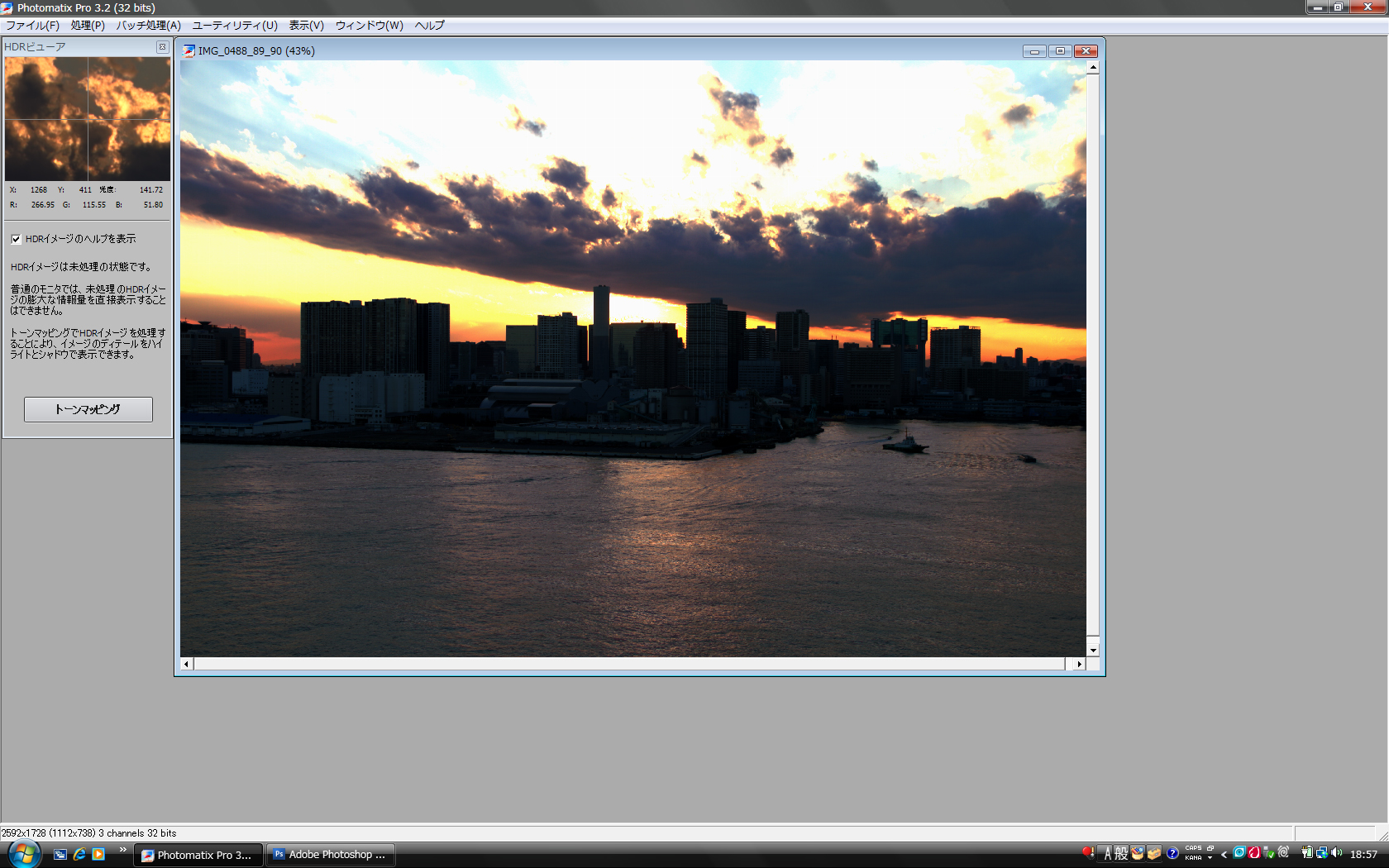Open the IME tools toolbox icon
Viewport: 1389px width, 868px height.
coord(1154,854)
